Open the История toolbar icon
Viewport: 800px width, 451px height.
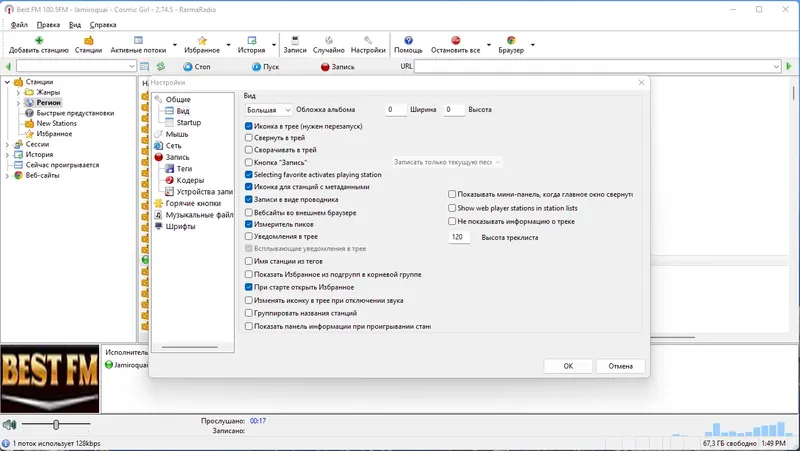click(x=252, y=40)
